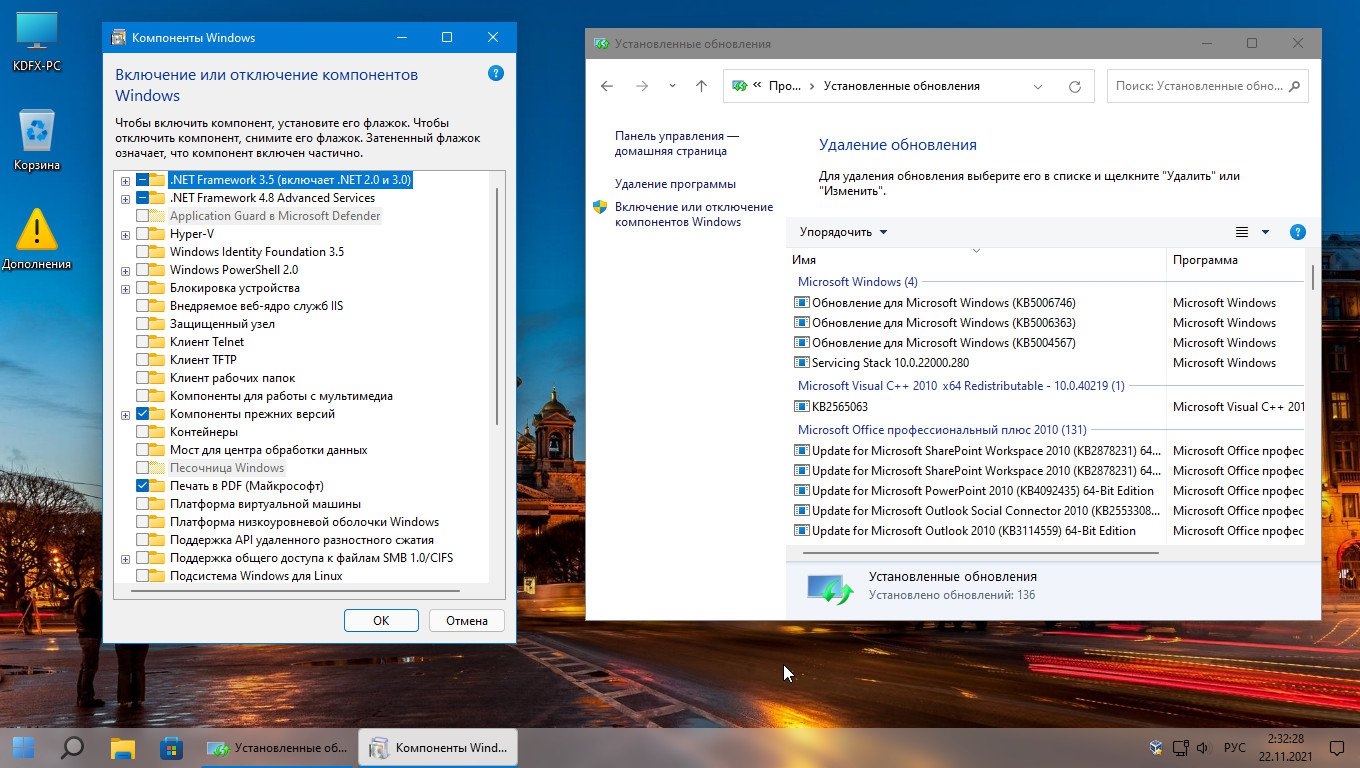The width and height of the screenshot is (1360, 768).
Task: Click the Windows Start button
Action: point(23,748)
